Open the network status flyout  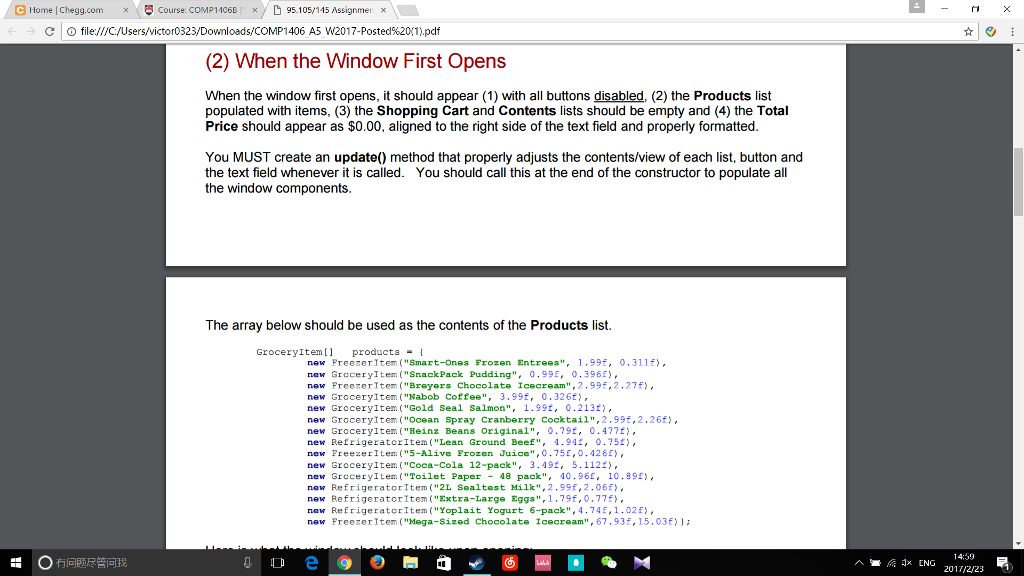(892, 564)
